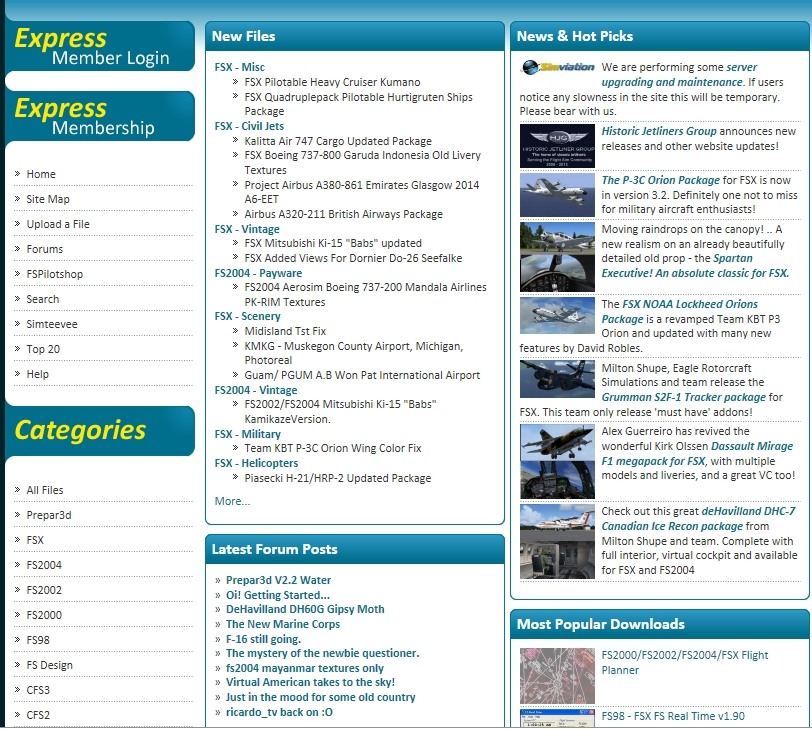
Task: Open forum post DeHavilland DH60G Gipsy Moth
Action: click(305, 609)
